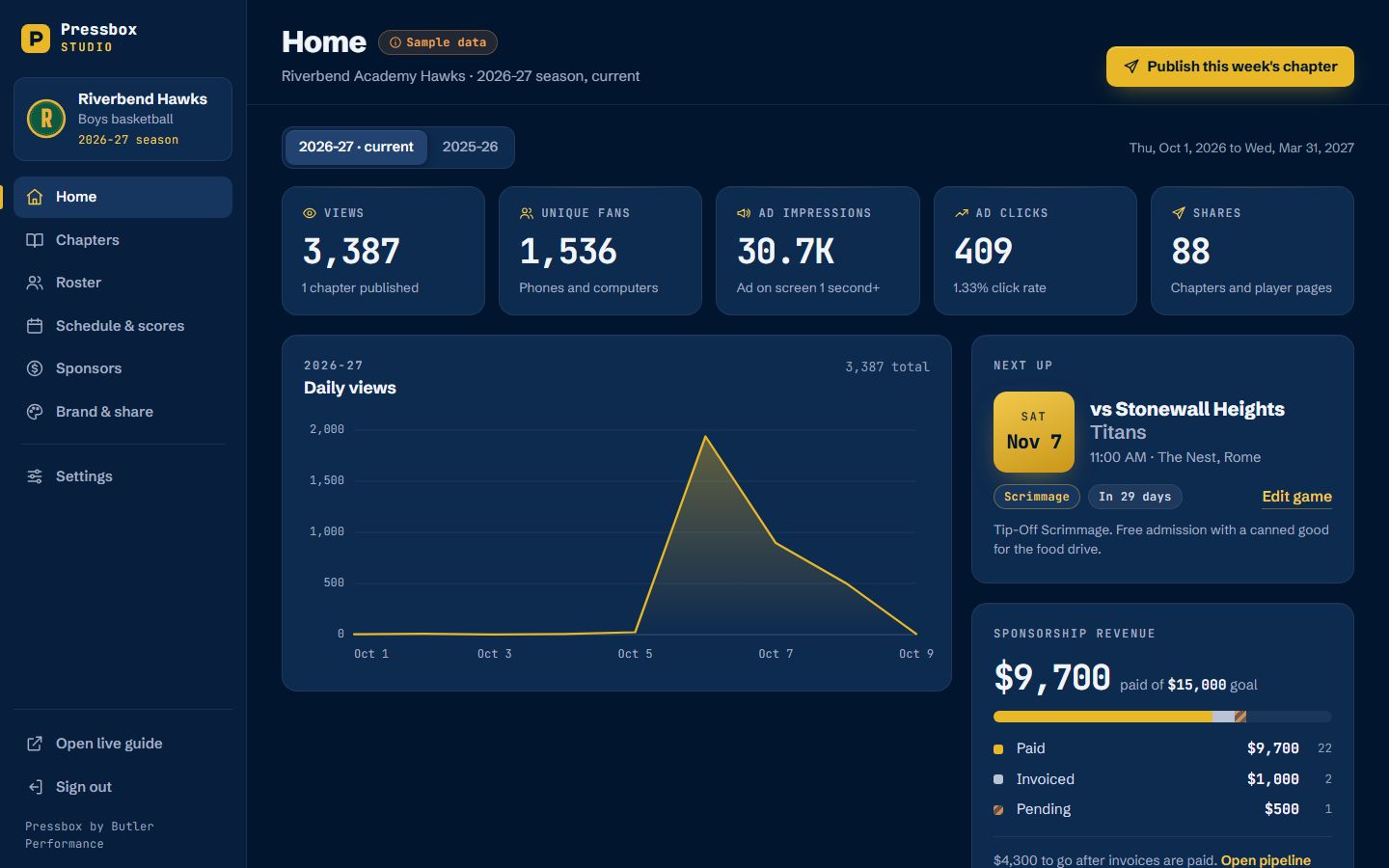The height and width of the screenshot is (868, 1389).
Task: Click the Scrimmage tag
Action: [x=1036, y=497]
